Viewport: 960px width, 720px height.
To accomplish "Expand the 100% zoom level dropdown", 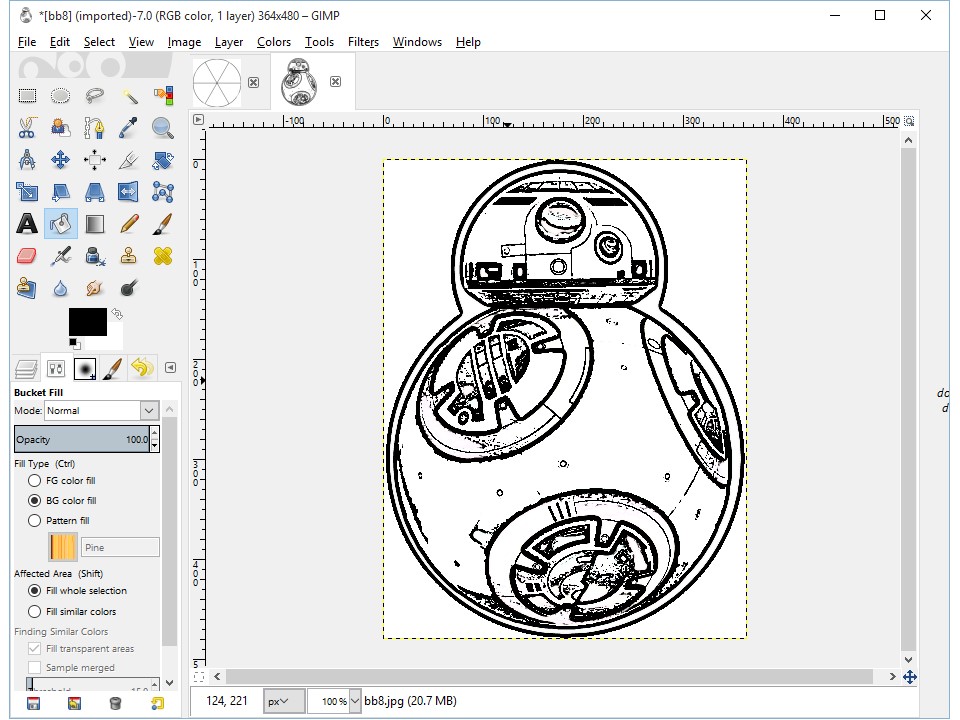I will [353, 702].
